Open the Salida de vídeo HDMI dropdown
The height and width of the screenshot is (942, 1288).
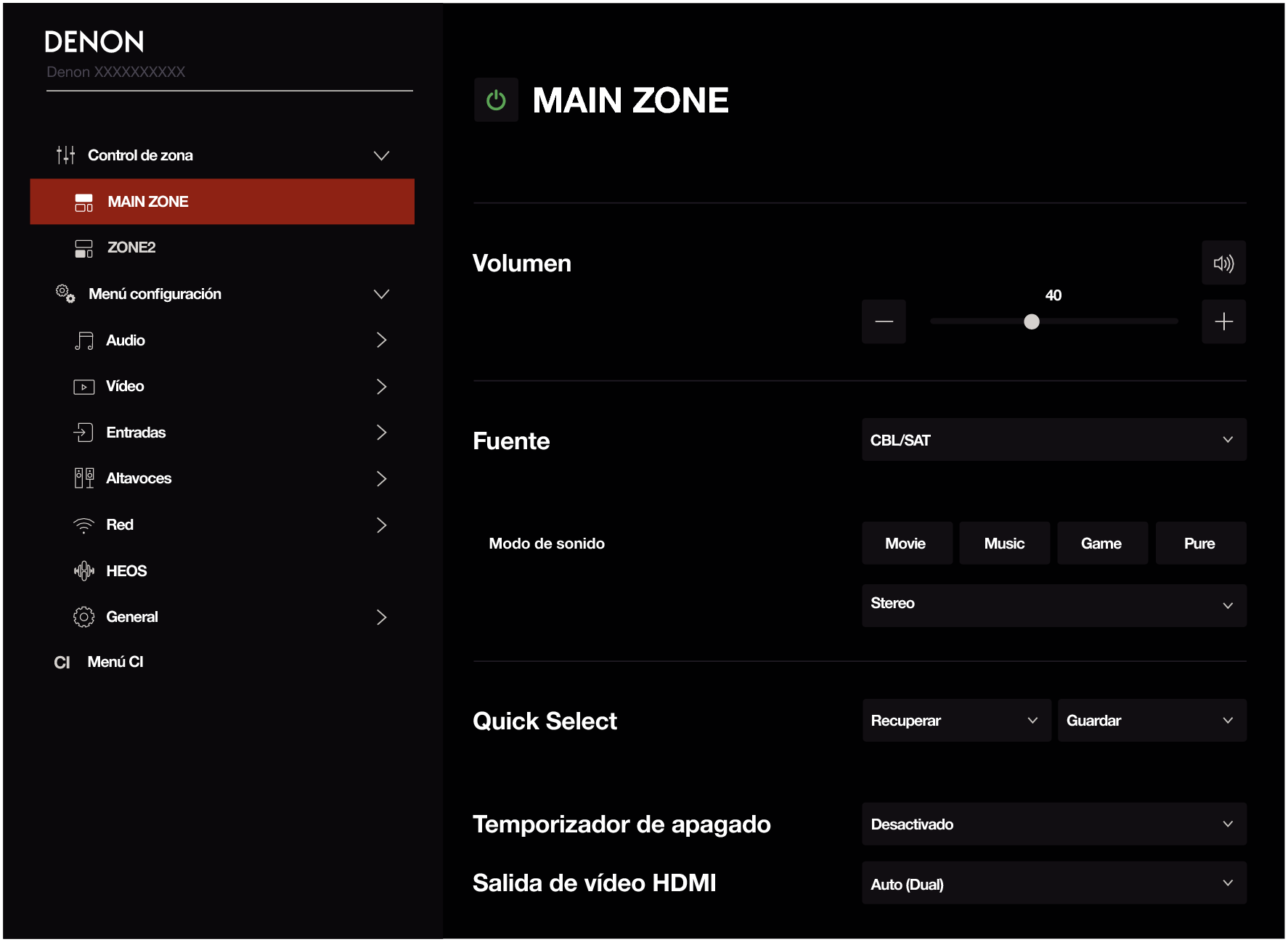point(1053,883)
